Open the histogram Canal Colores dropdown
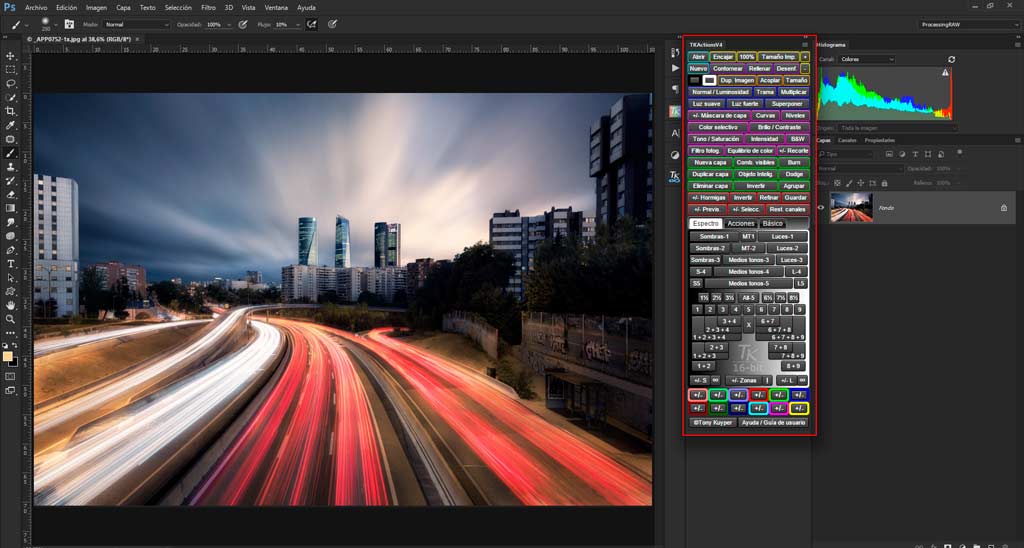This screenshot has width=1024, height=548. click(x=866, y=59)
